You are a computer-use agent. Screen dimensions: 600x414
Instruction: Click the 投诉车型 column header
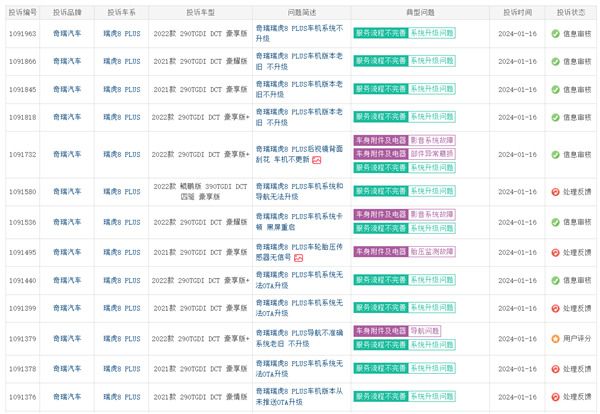[201, 13]
